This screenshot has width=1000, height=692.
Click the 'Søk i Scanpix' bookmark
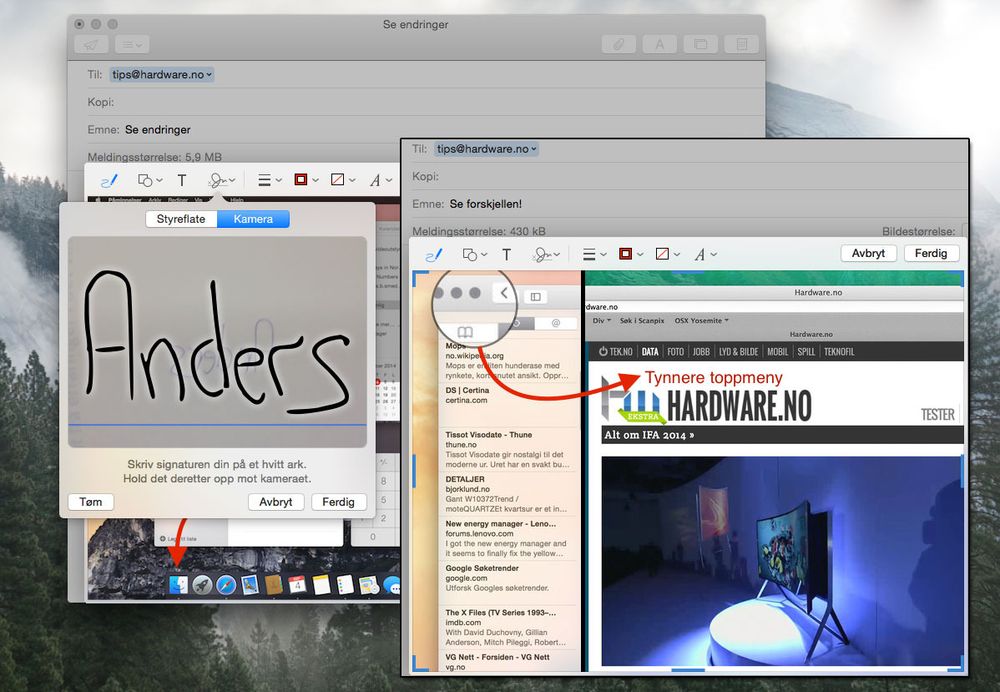[x=642, y=321]
